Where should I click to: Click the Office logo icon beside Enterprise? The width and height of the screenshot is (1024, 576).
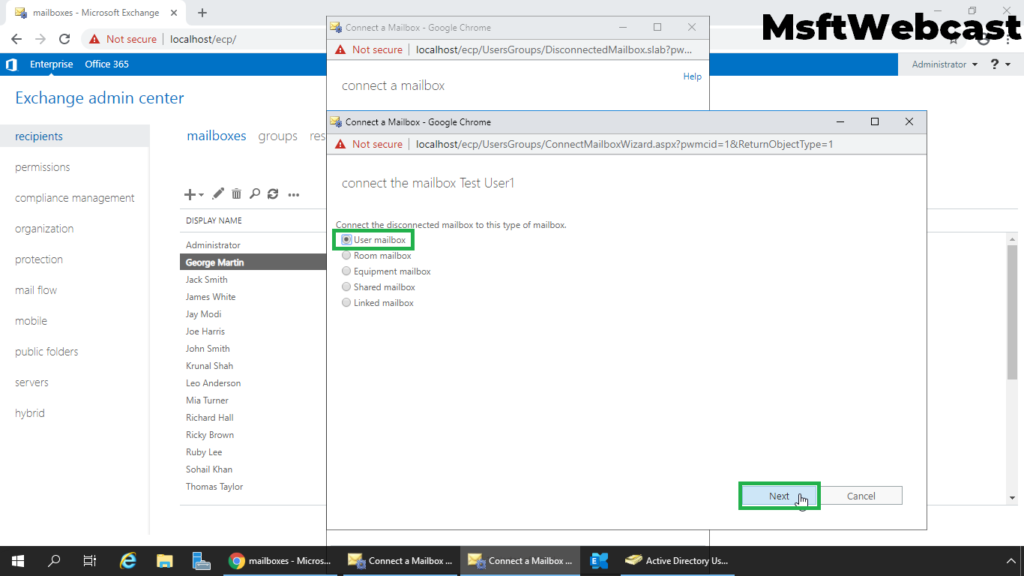11,64
